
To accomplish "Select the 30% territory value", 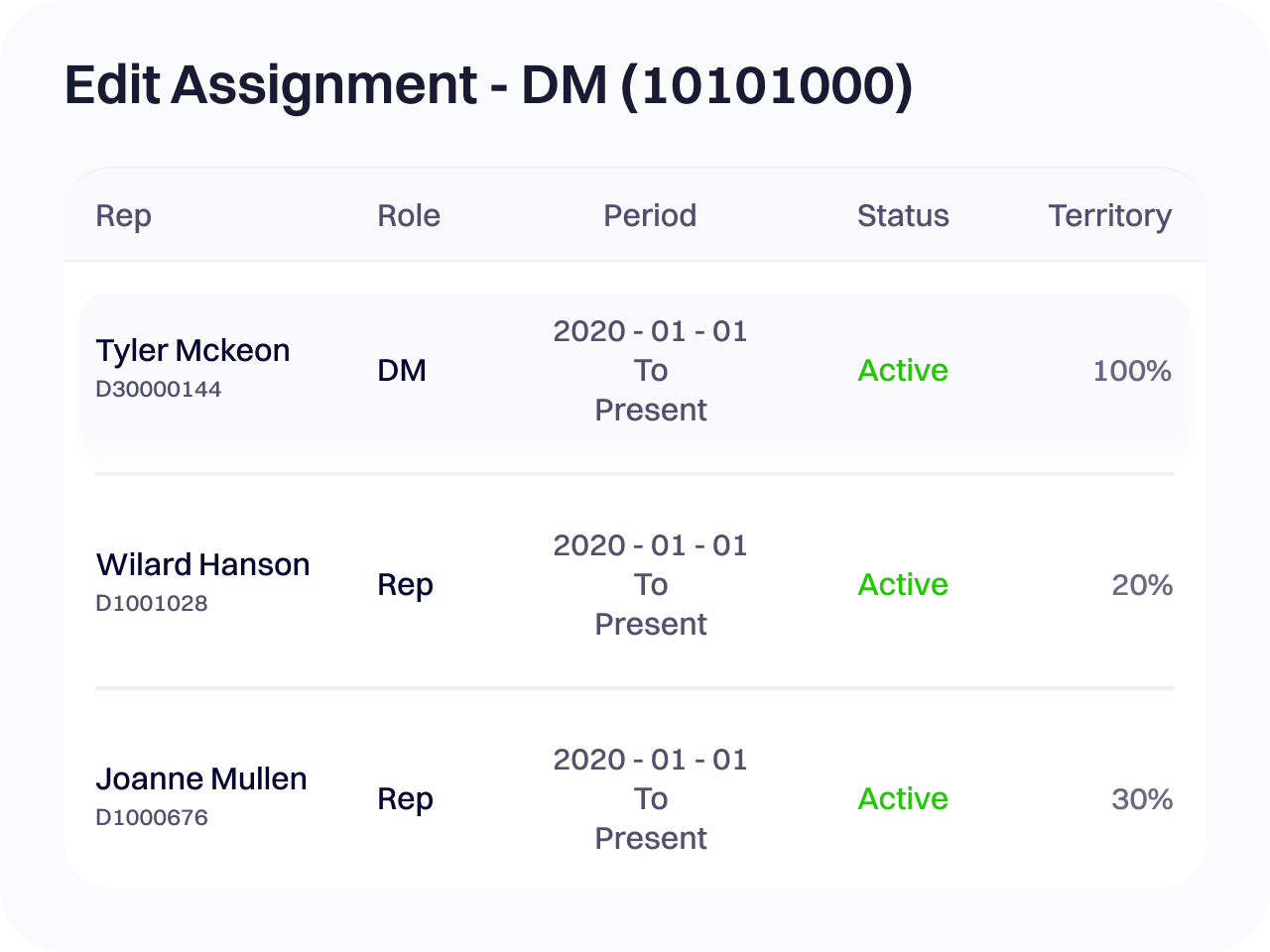I will tap(1141, 799).
